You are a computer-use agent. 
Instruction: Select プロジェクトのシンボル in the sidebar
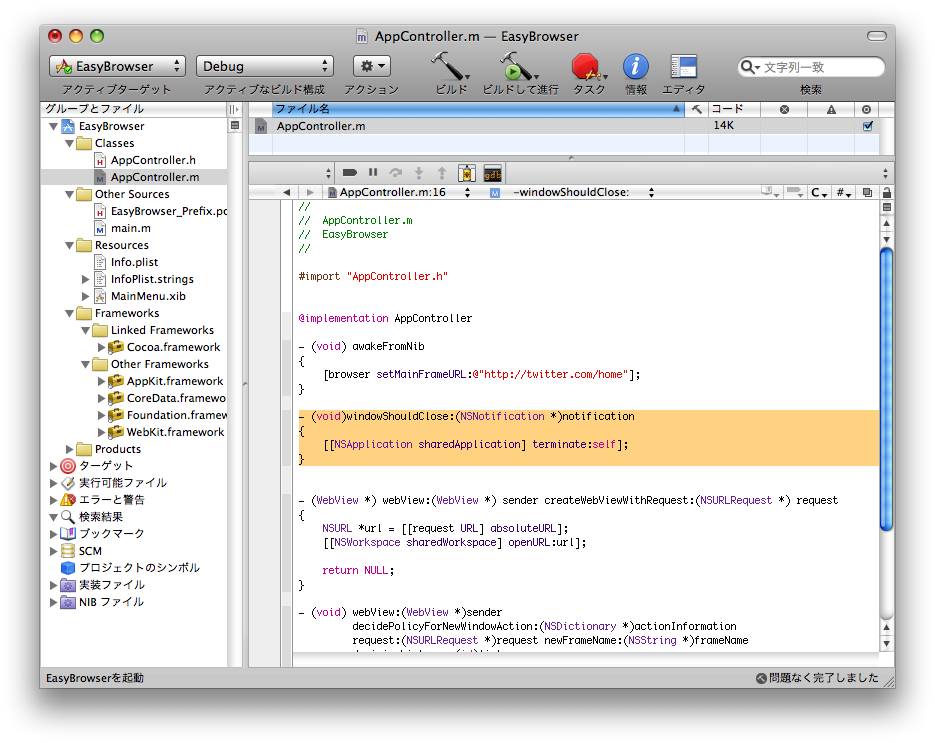139,568
